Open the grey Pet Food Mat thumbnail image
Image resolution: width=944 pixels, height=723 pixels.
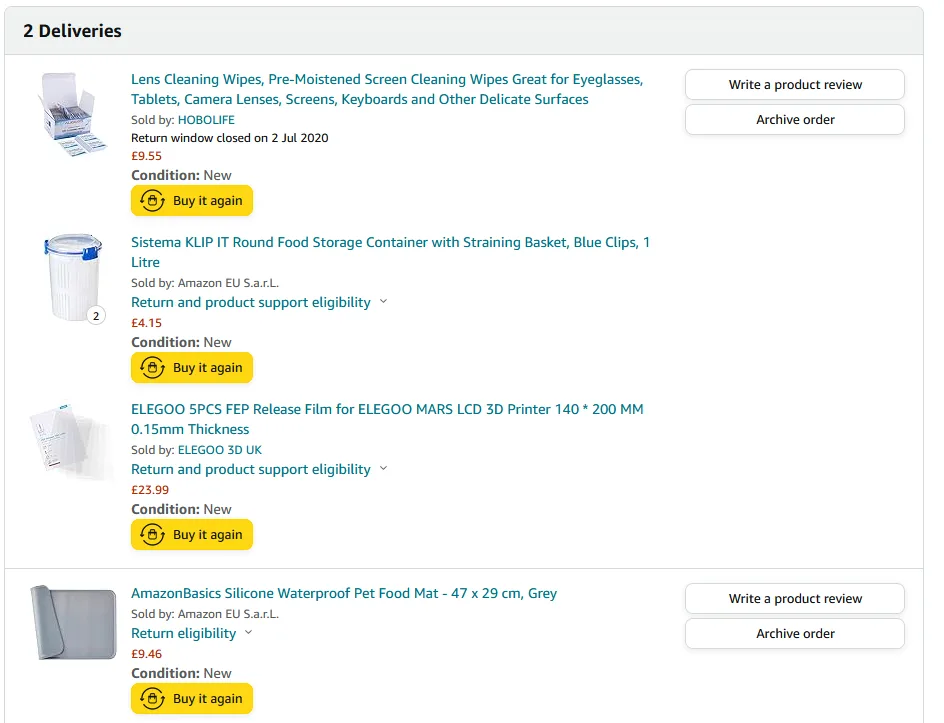point(73,622)
